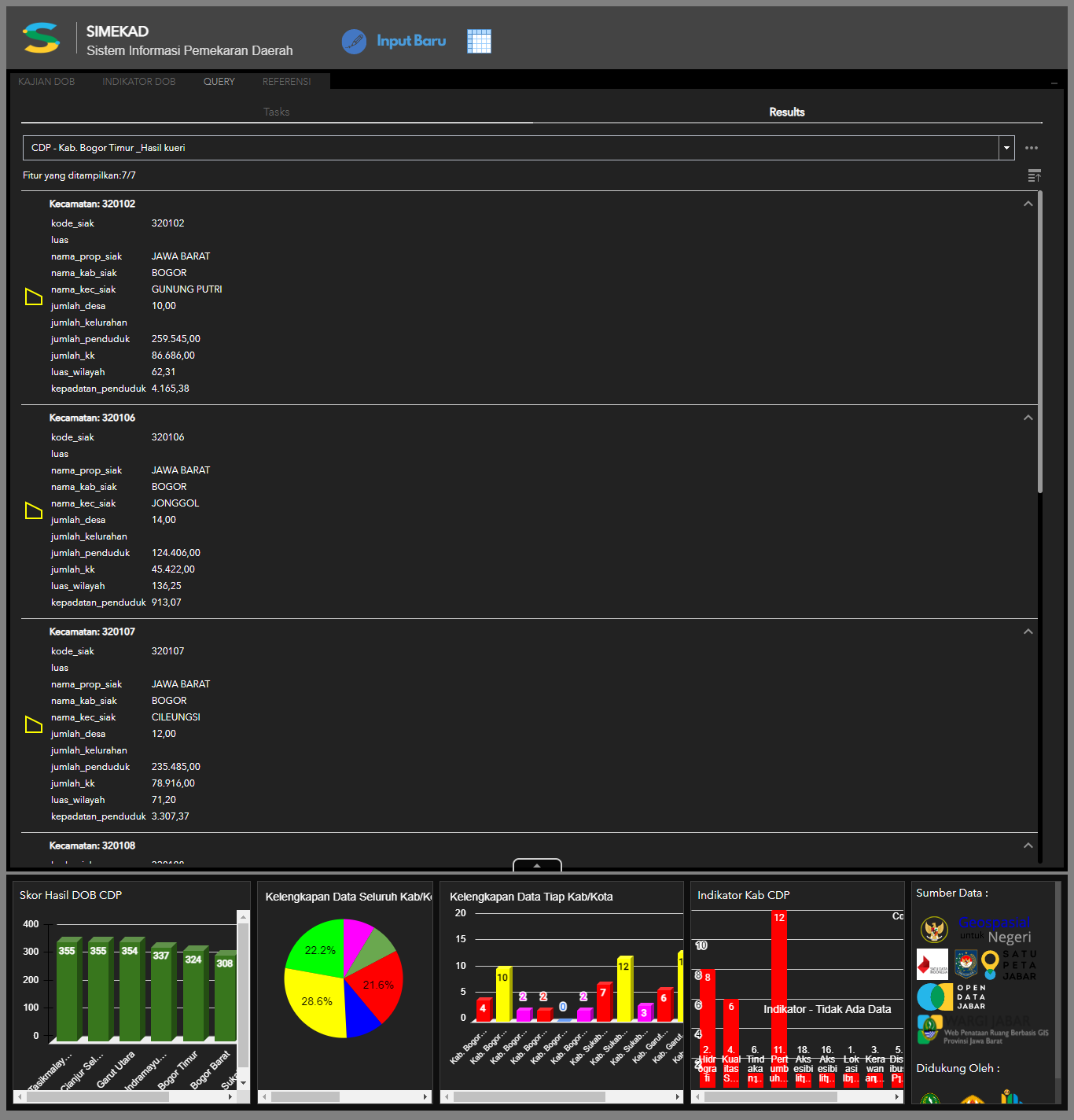Open the table grid icon in header
This screenshot has height=1120, width=1074.
pos(479,42)
